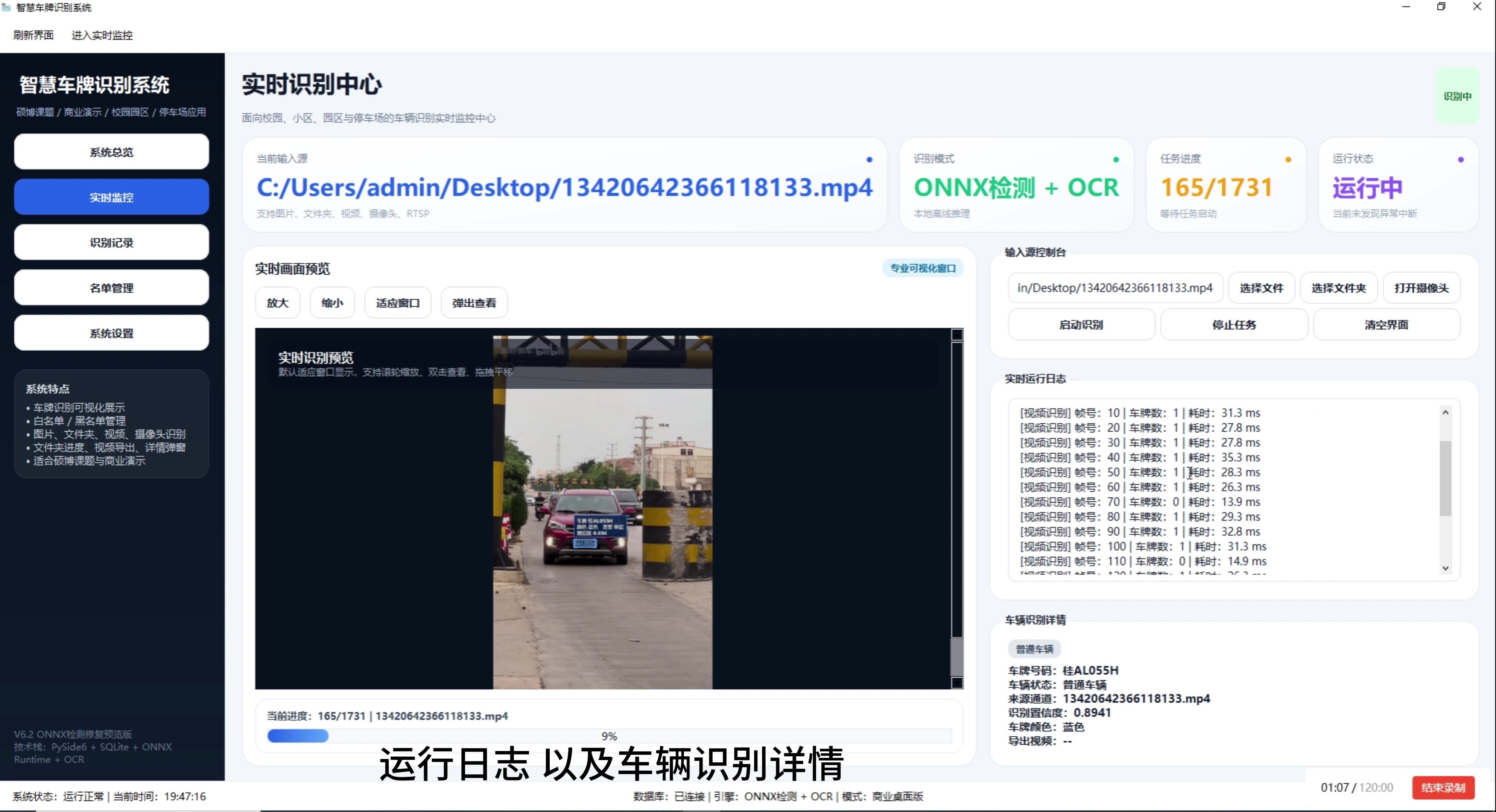The width and height of the screenshot is (1496, 812).
Task: Click the 识别中 status badge
Action: click(x=1457, y=96)
